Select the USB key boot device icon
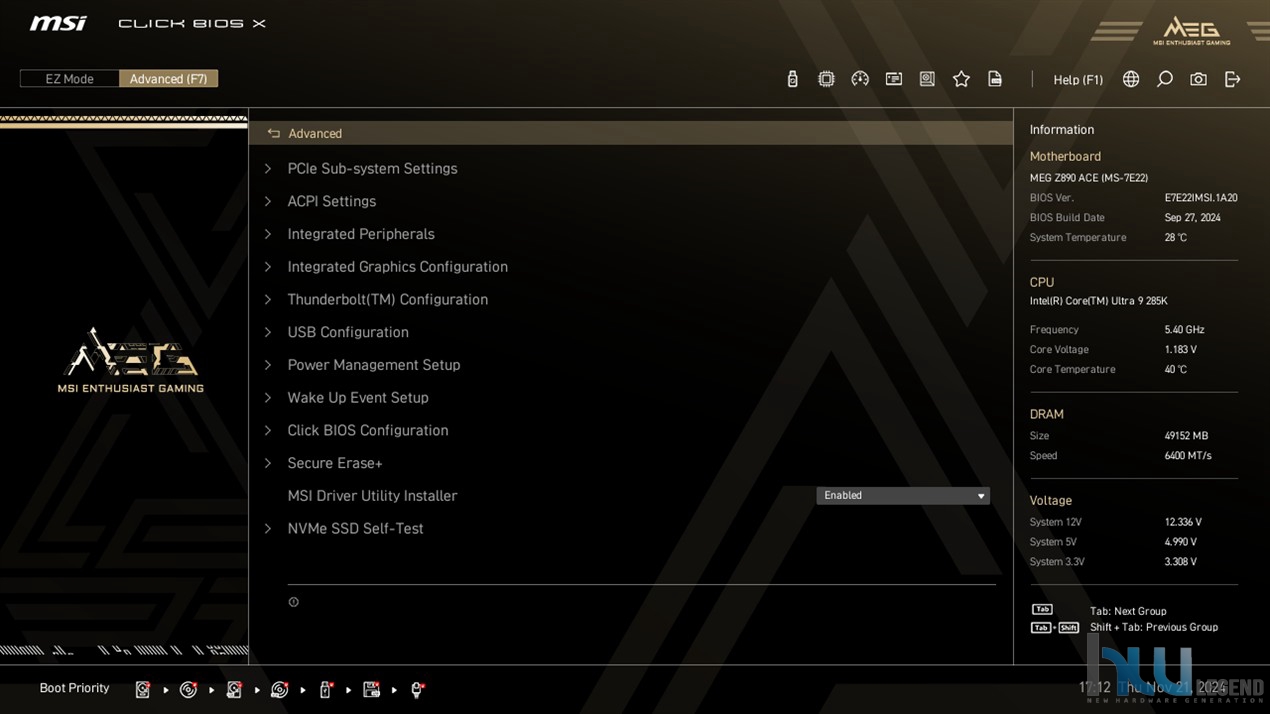Image resolution: width=1270 pixels, height=714 pixels. click(x=325, y=689)
